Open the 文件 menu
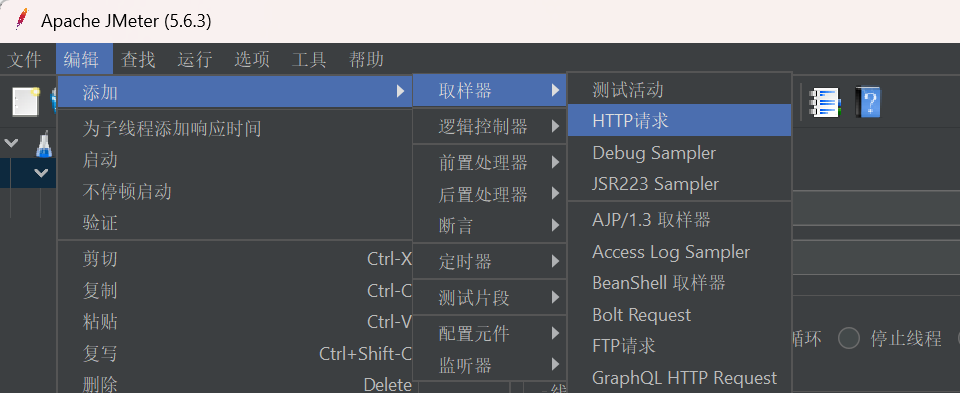Viewport: 960px width, 393px height. tap(24, 59)
